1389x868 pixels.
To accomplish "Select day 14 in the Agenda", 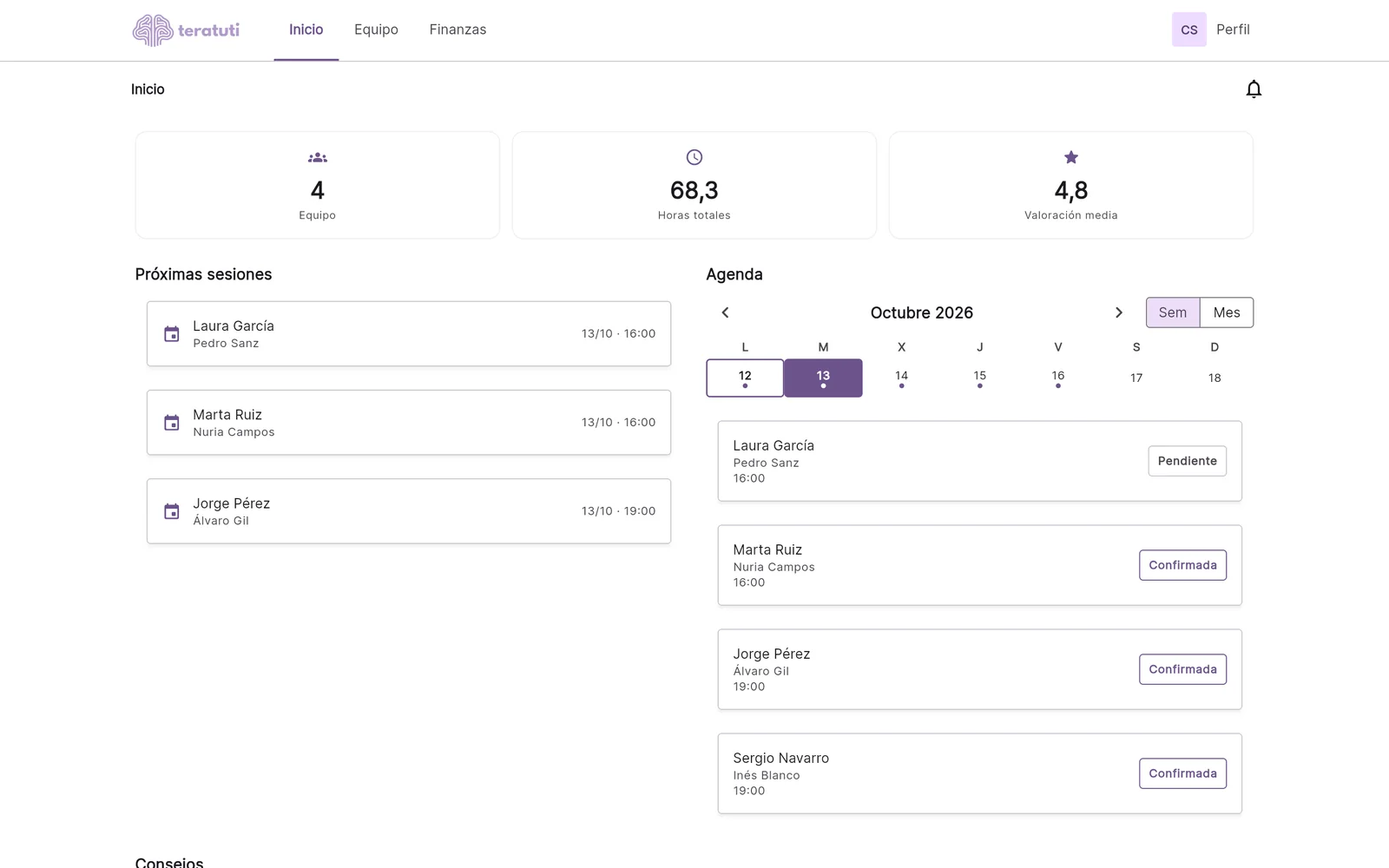I will (x=901, y=378).
